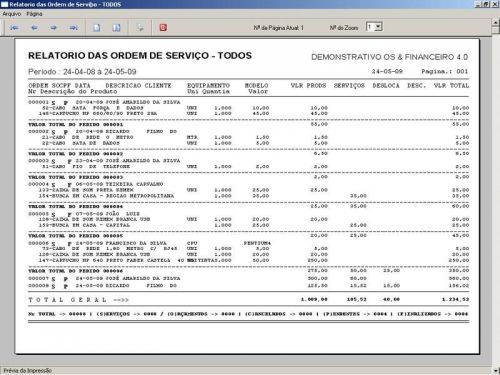The image size is (500, 375).
Task: Click order row 000004 TEIXEIRA CARVALHO
Action: (x=96, y=184)
